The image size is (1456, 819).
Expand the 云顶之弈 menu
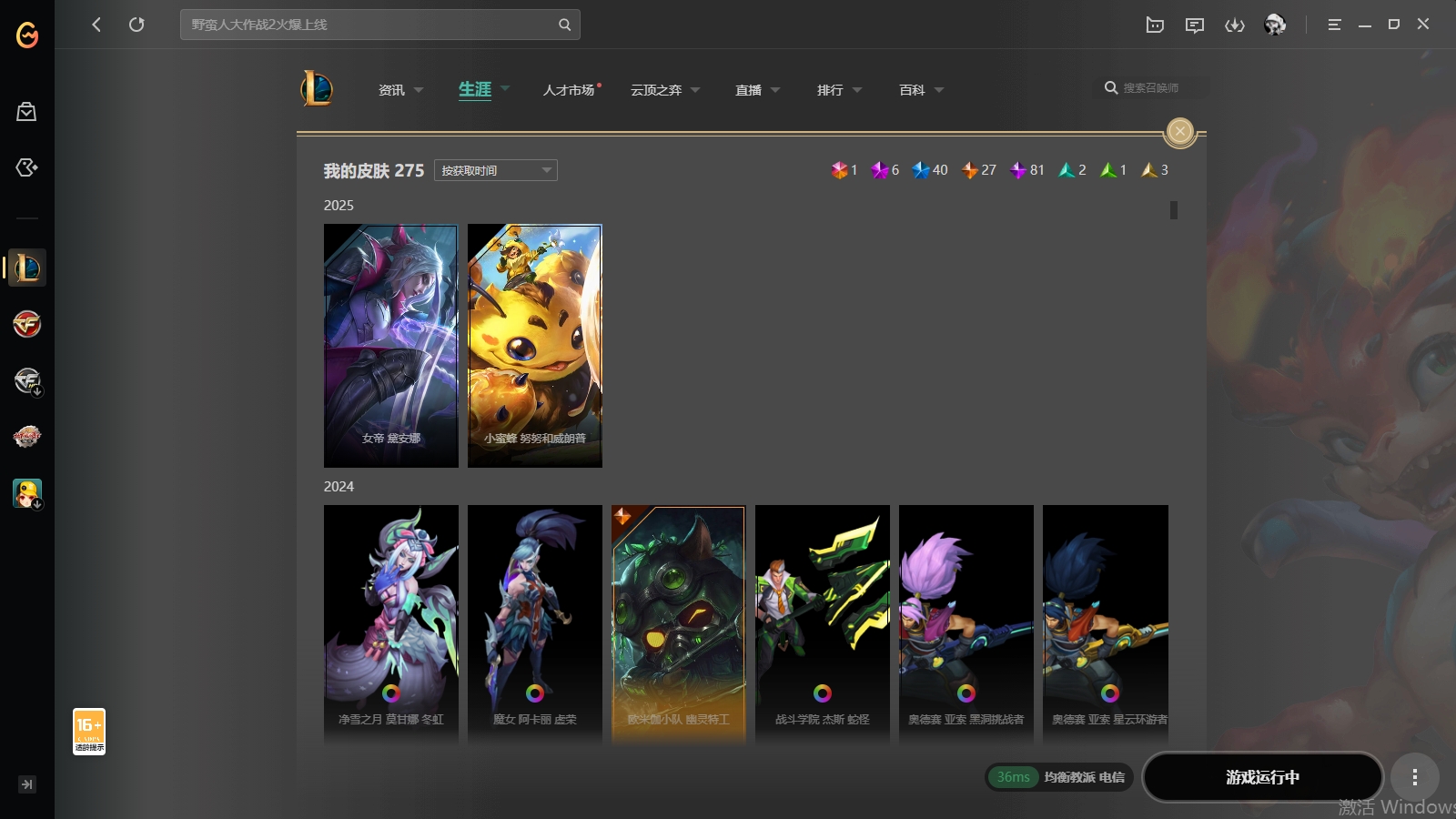tap(665, 90)
